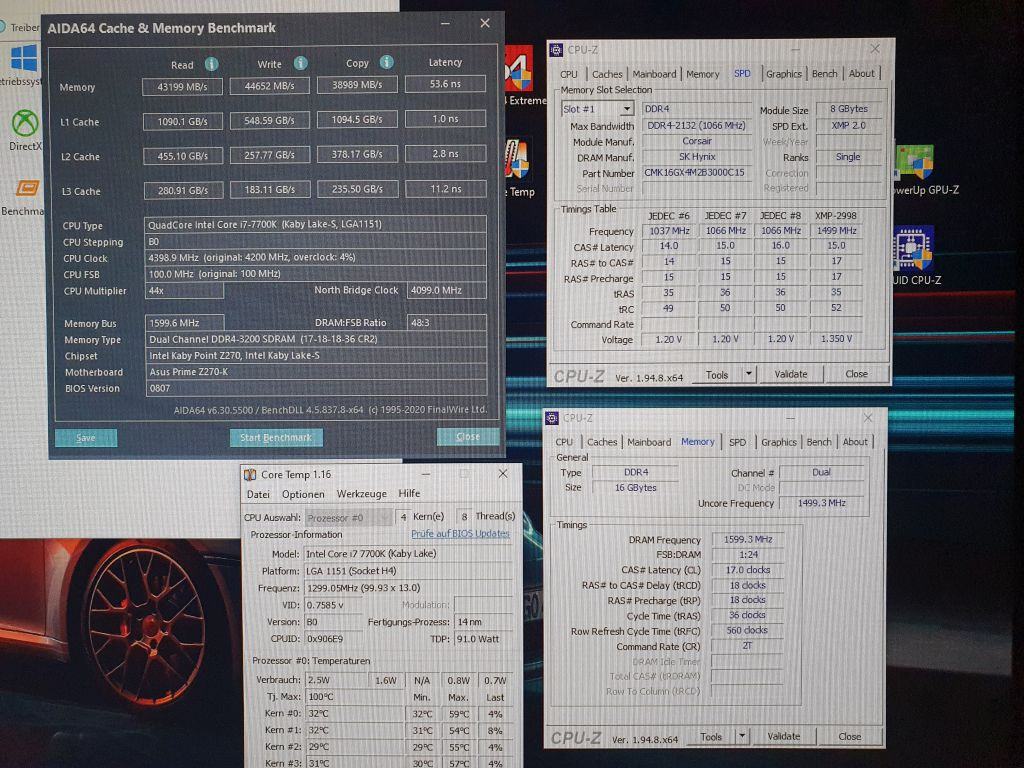The width and height of the screenshot is (1024, 768).
Task: Click the info icon next to Read
Action: 211,64
